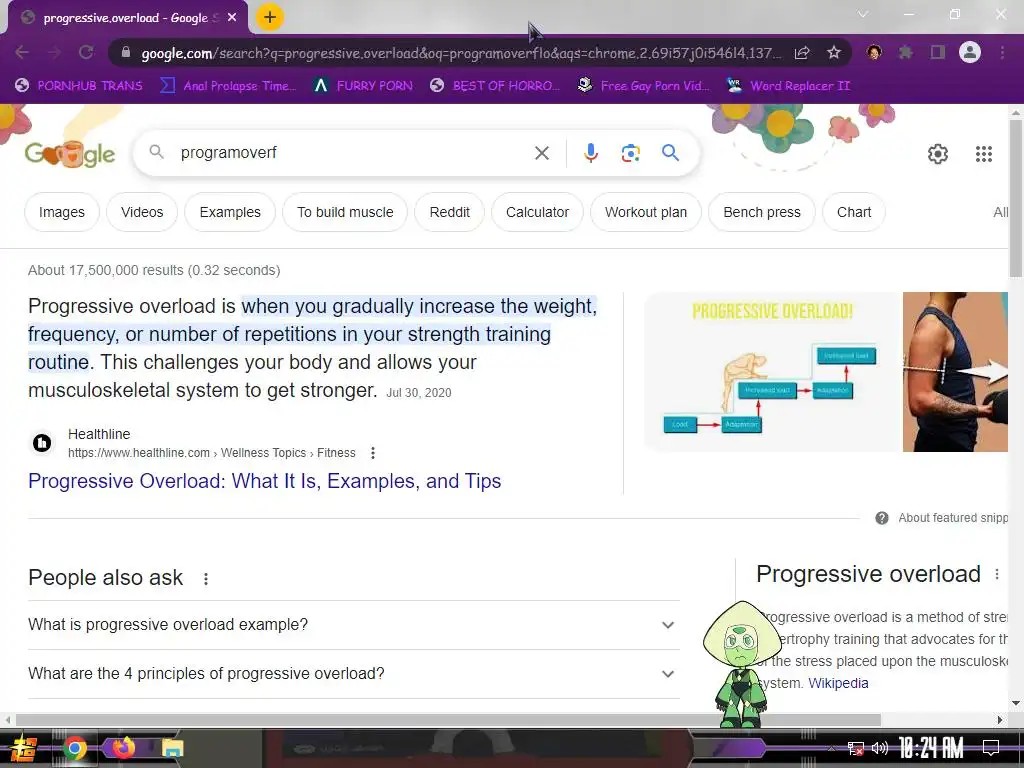Expand 'What are the 4 principles' question
1024x768 pixels.
353,674
